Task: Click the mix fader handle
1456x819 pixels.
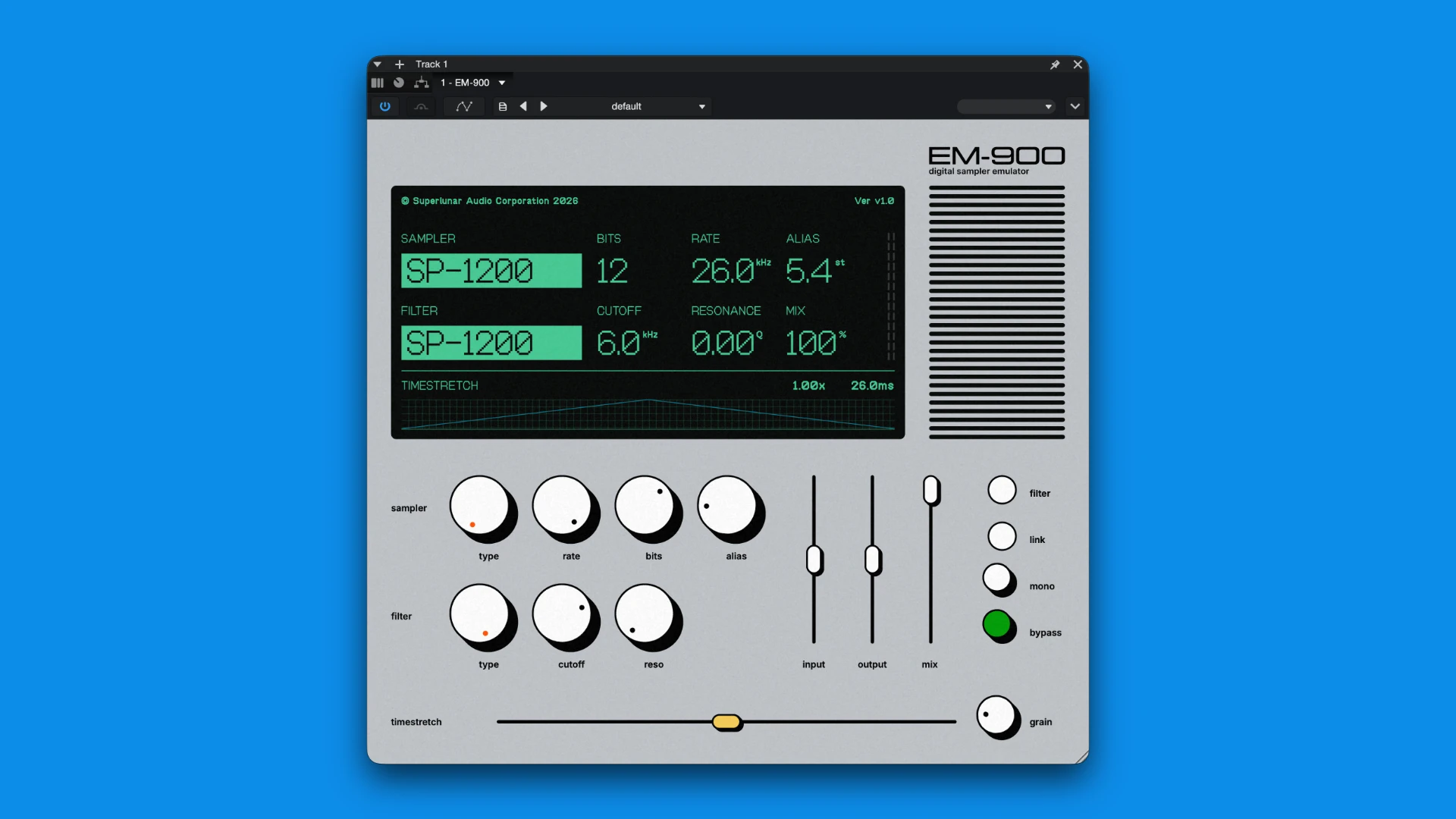Action: (x=930, y=490)
